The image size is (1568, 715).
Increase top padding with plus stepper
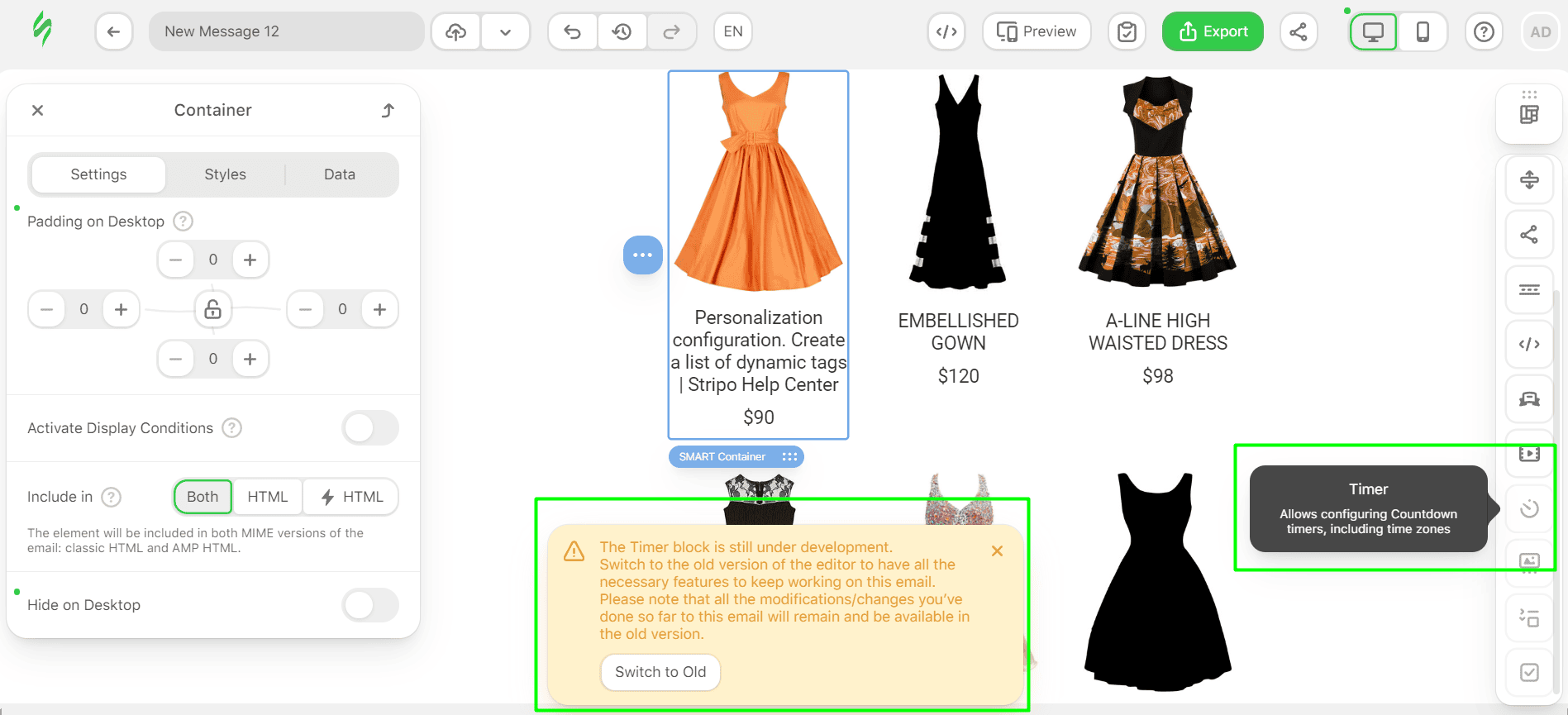point(250,260)
